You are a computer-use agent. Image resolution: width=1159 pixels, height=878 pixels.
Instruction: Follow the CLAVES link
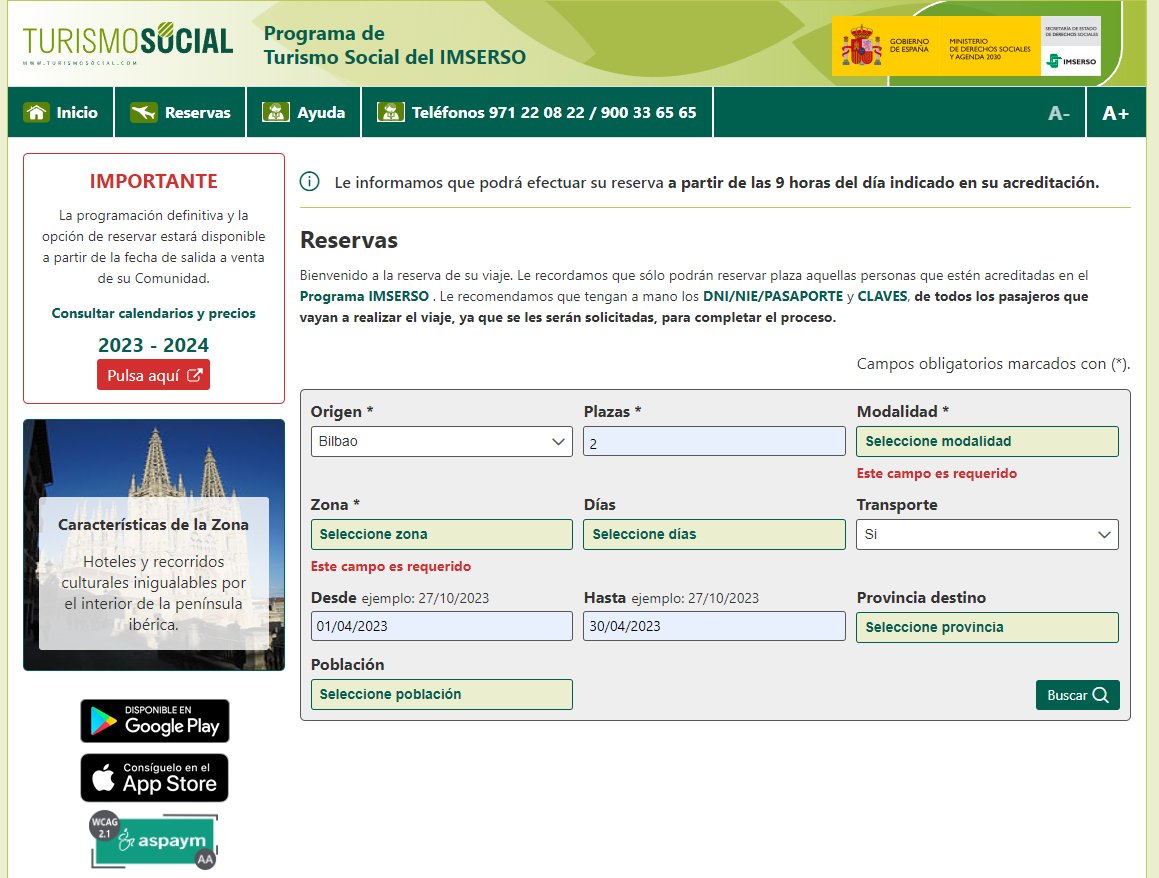click(x=883, y=296)
